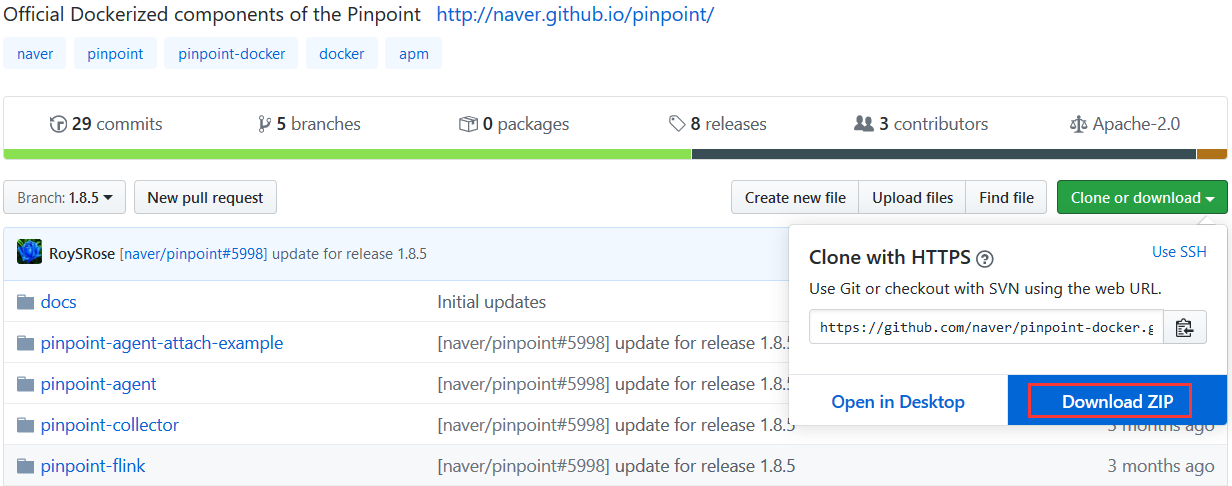This screenshot has height=486, width=1232.
Task: Click the pinpoint-flink folder icon
Action: [x=26, y=466]
